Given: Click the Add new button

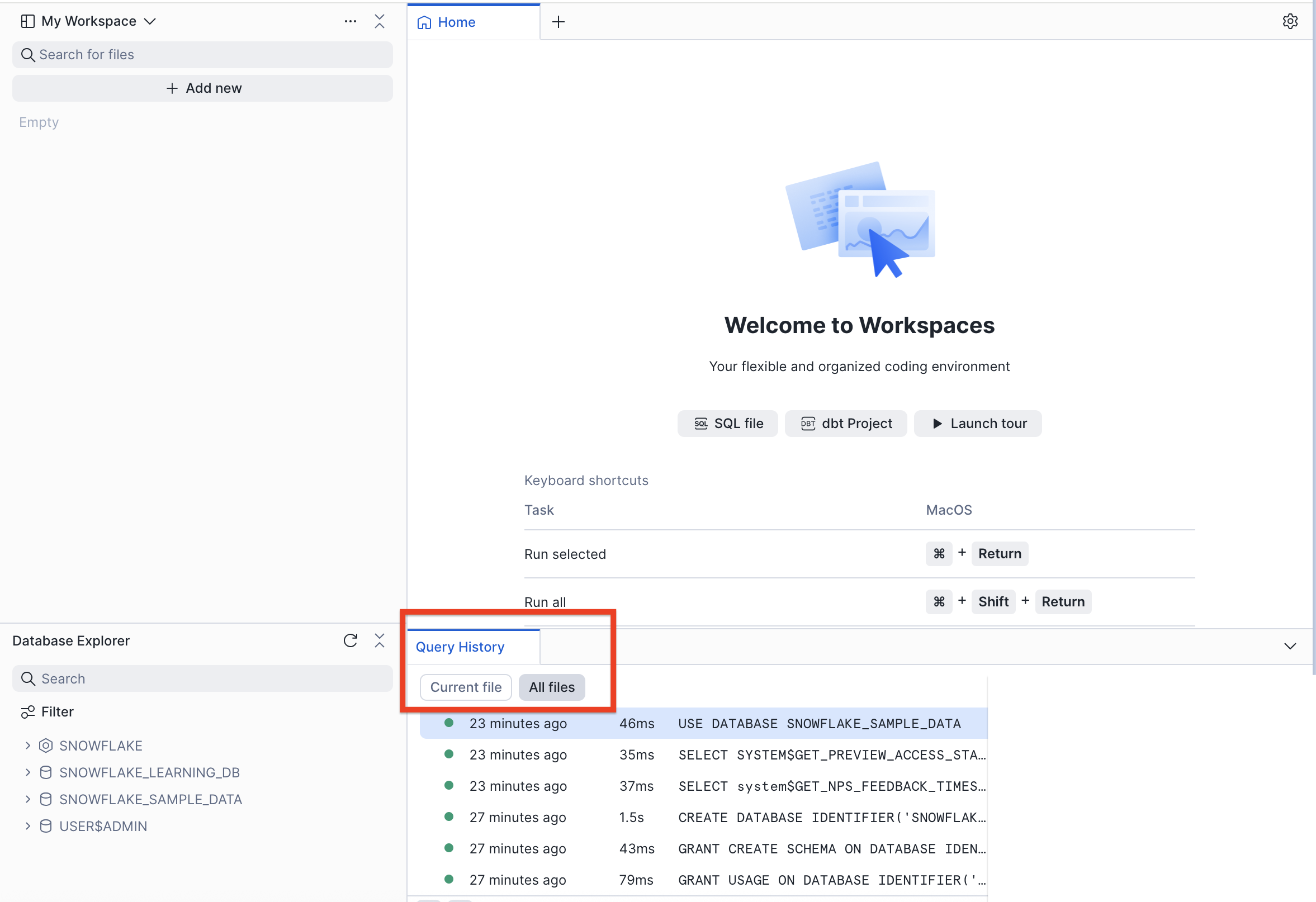Looking at the screenshot, I should 202,88.
